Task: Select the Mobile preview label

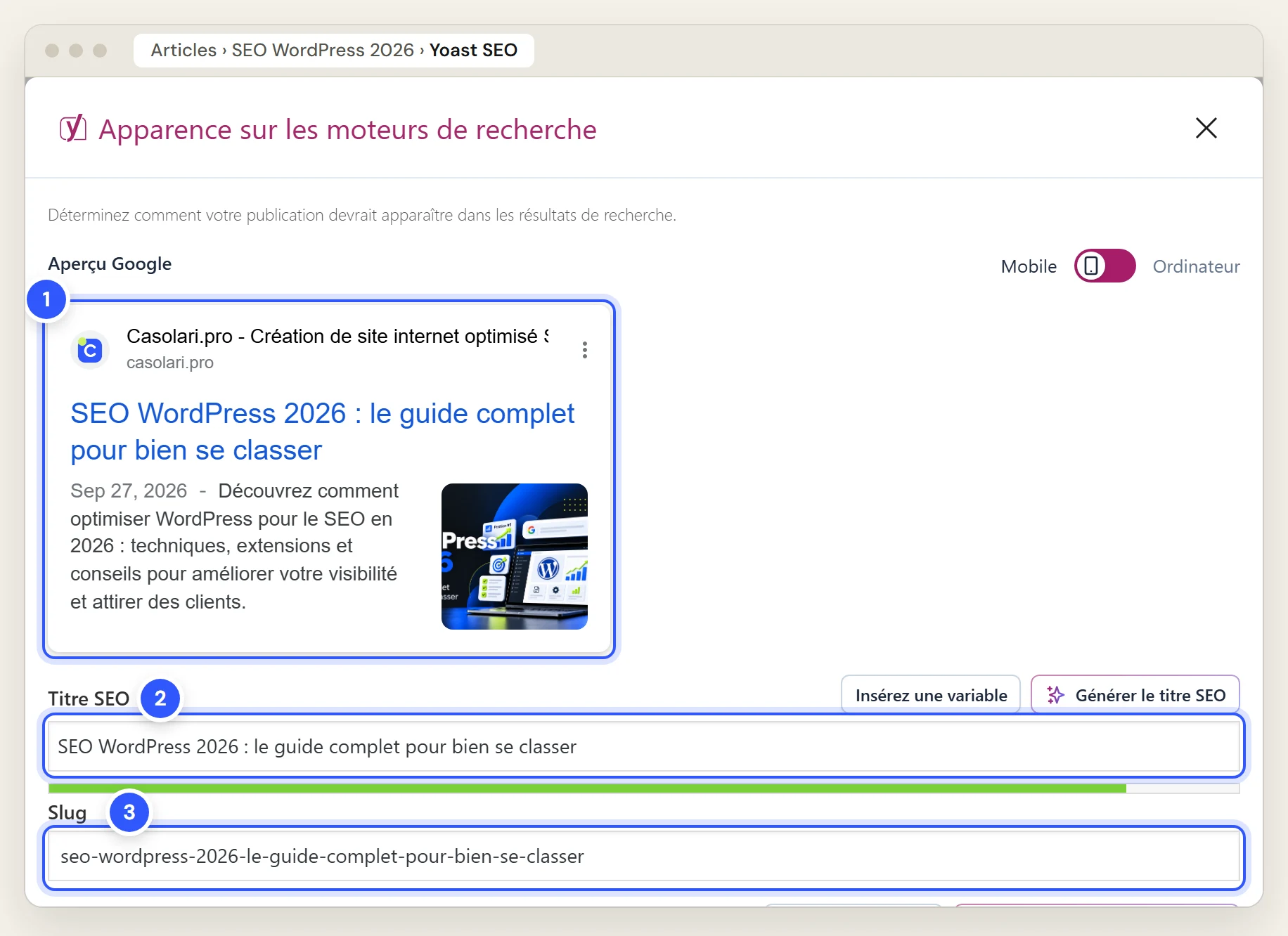Action: [1028, 266]
